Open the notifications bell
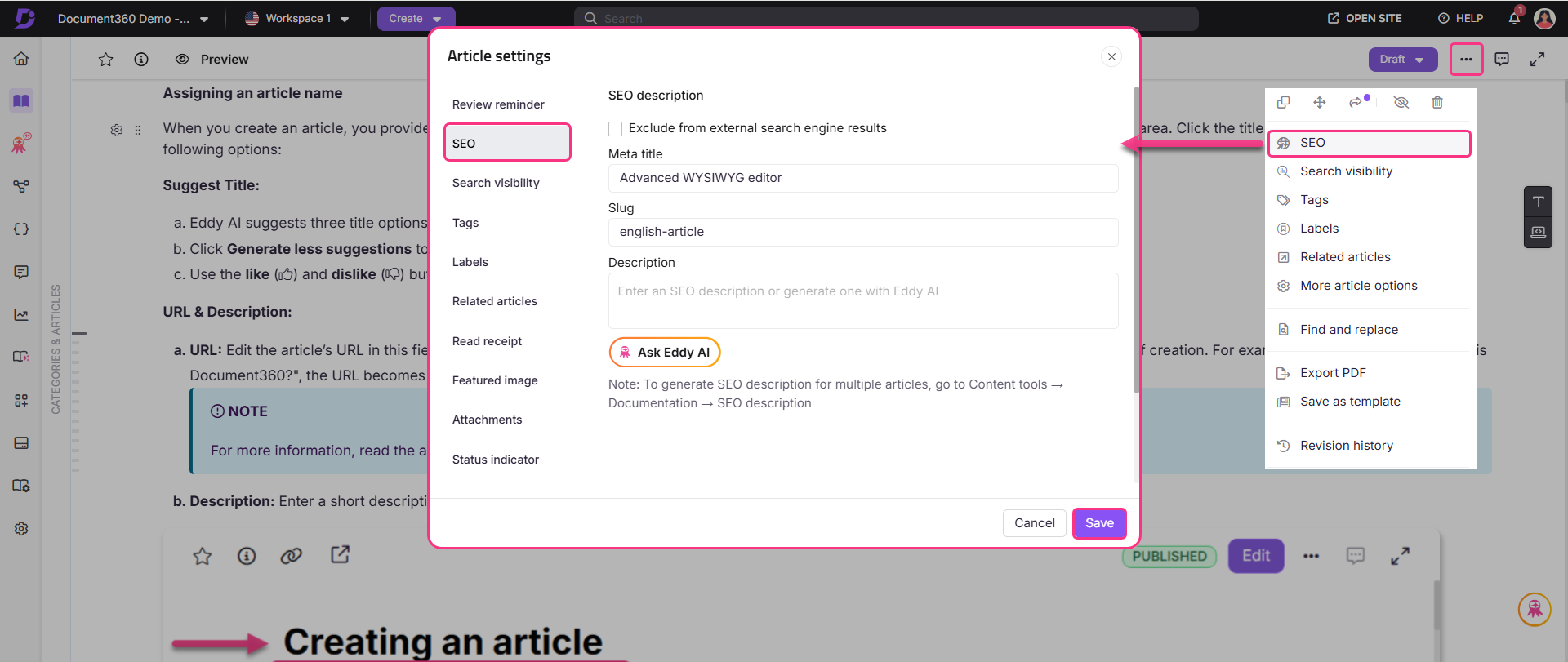The image size is (1568, 662). (1514, 18)
